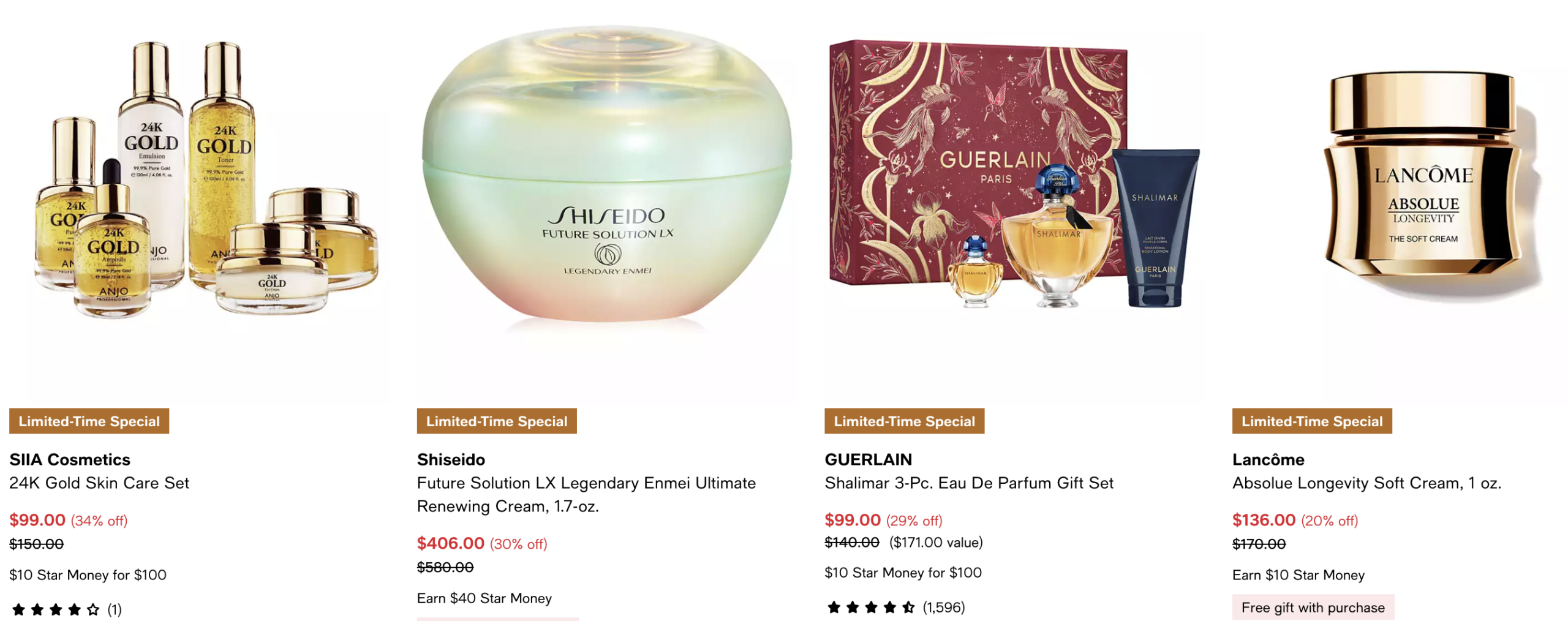
Task: Click the GUERLAIN brand name
Action: point(868,459)
